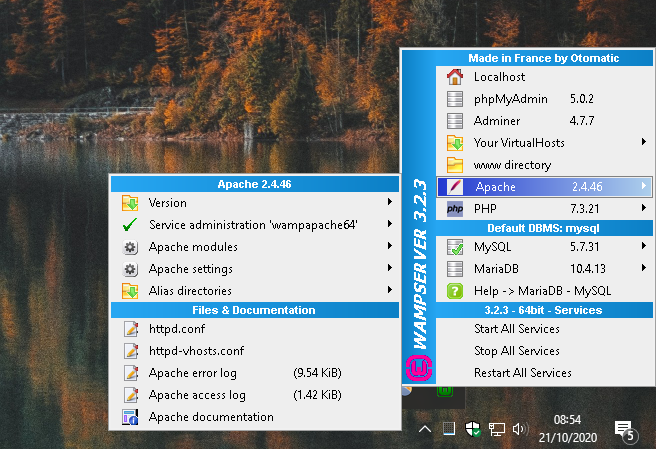This screenshot has height=449, width=656.
Task: Open the Apache modules menu entry
Action: [254, 247]
